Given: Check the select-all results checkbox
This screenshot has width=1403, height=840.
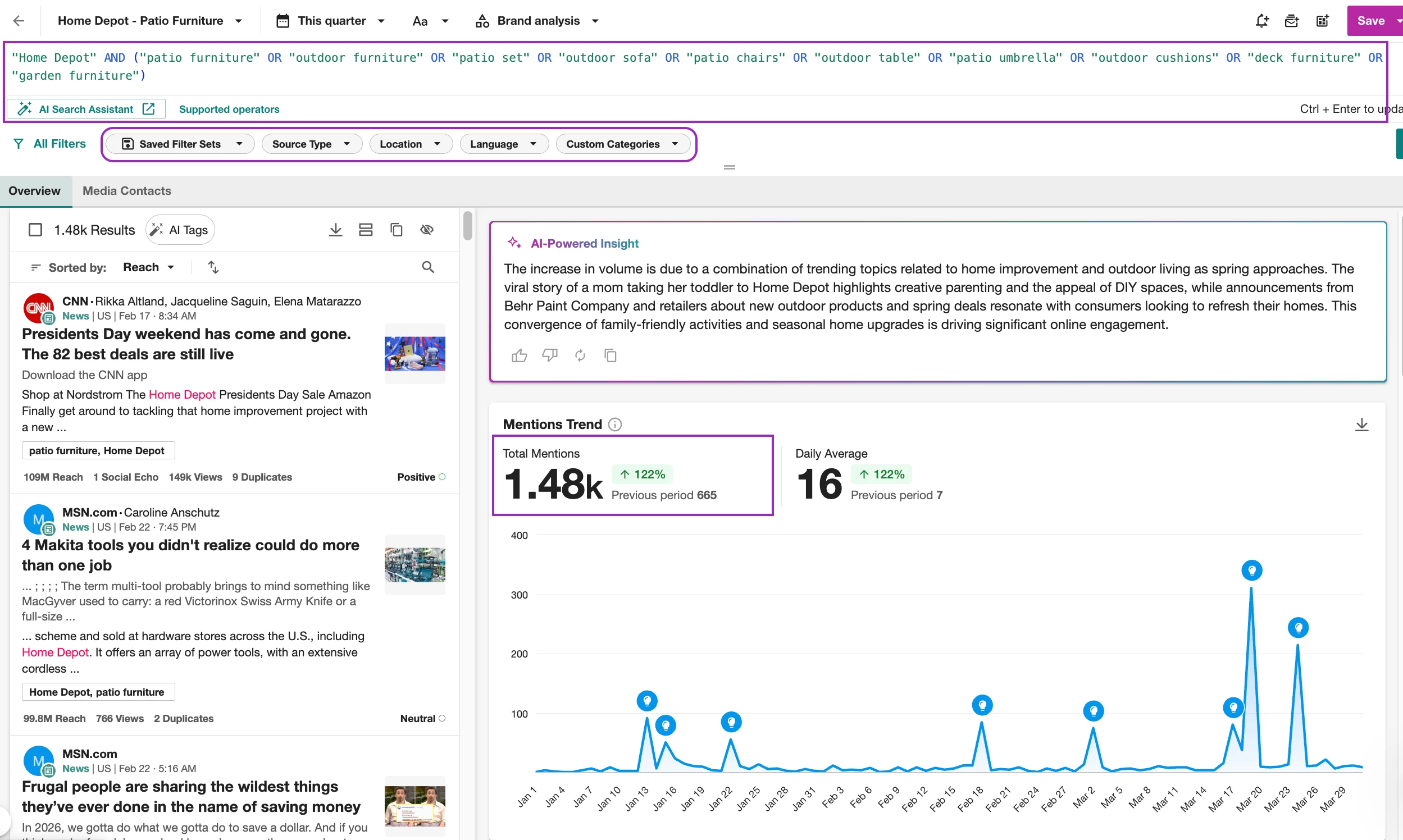Looking at the screenshot, I should [35, 230].
